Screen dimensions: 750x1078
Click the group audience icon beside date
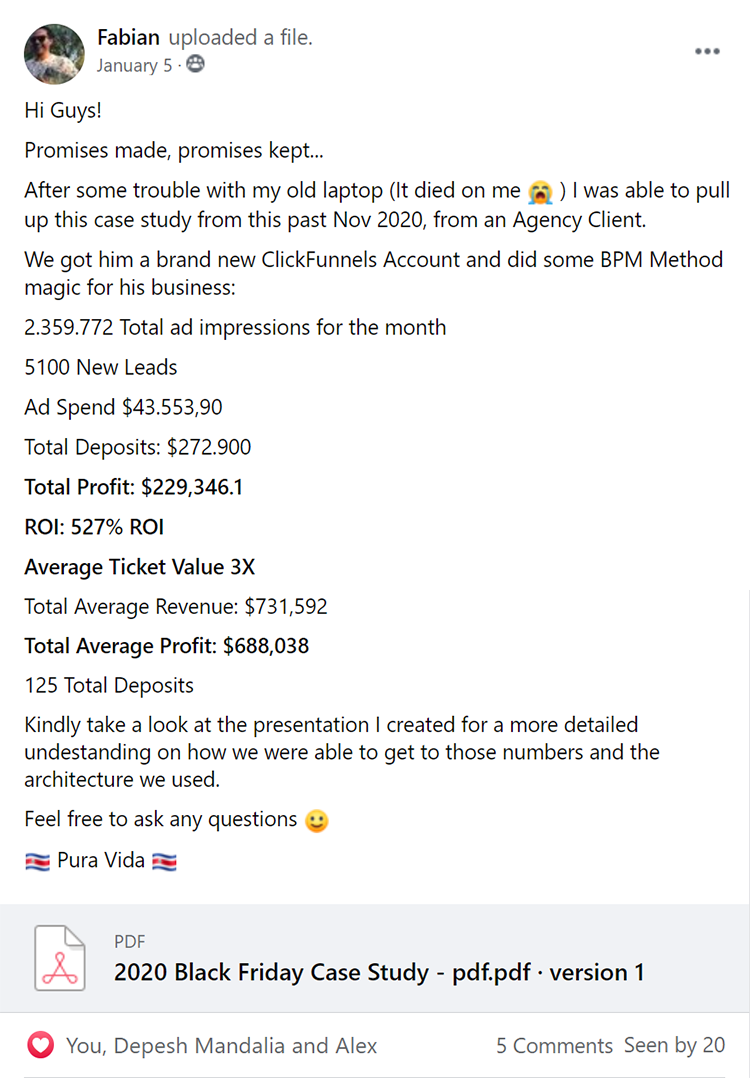[x=195, y=66]
